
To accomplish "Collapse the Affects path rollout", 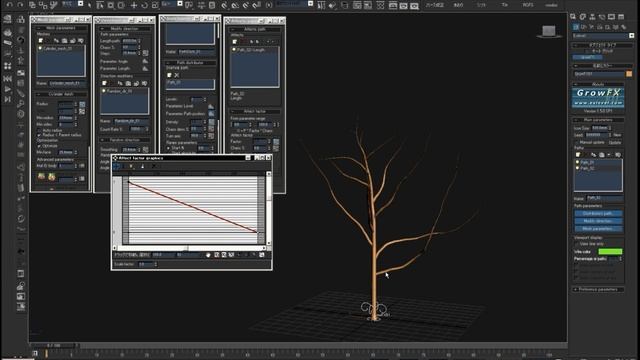I will tap(255, 29).
